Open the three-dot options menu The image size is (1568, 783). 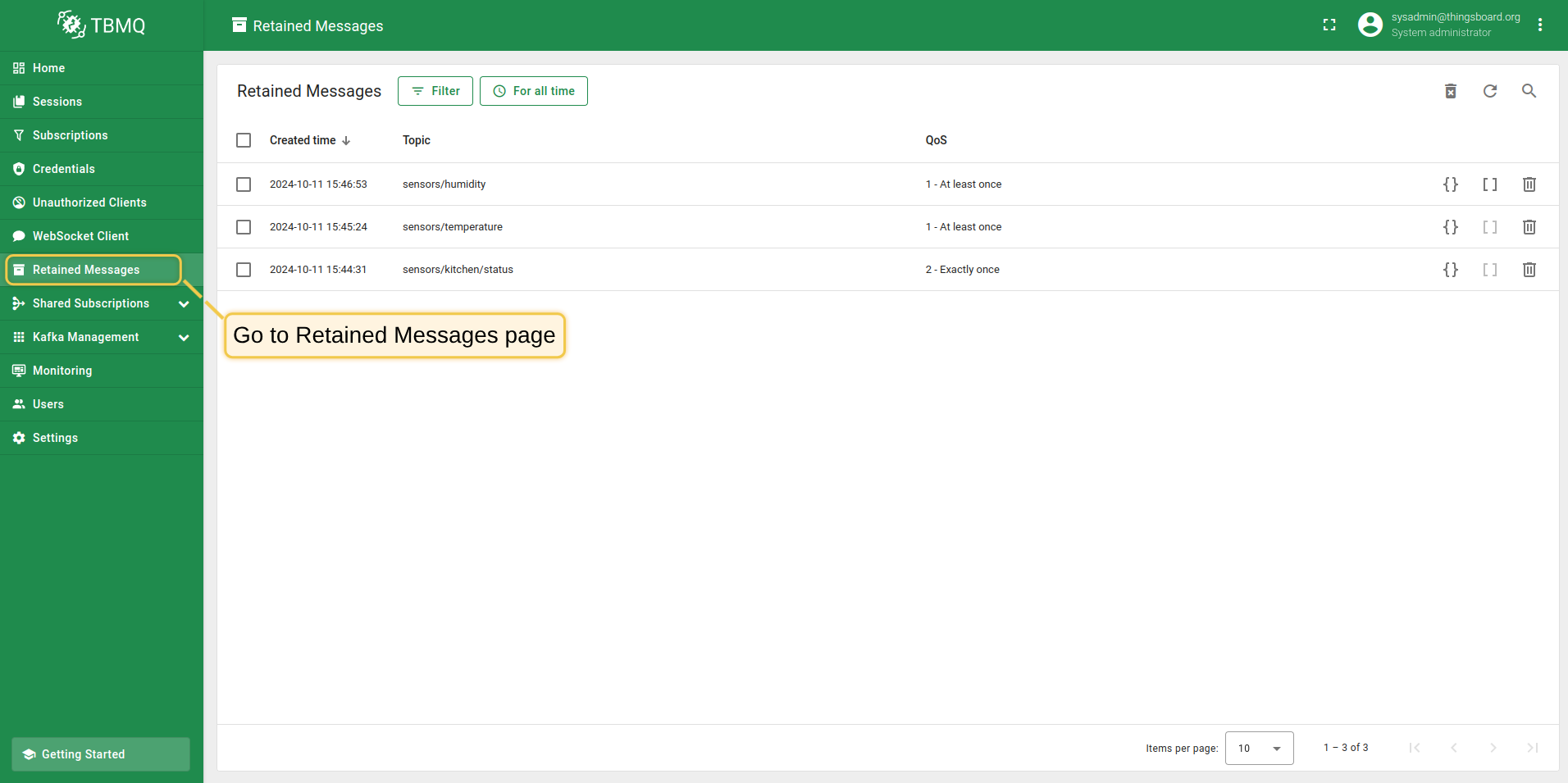click(x=1540, y=25)
